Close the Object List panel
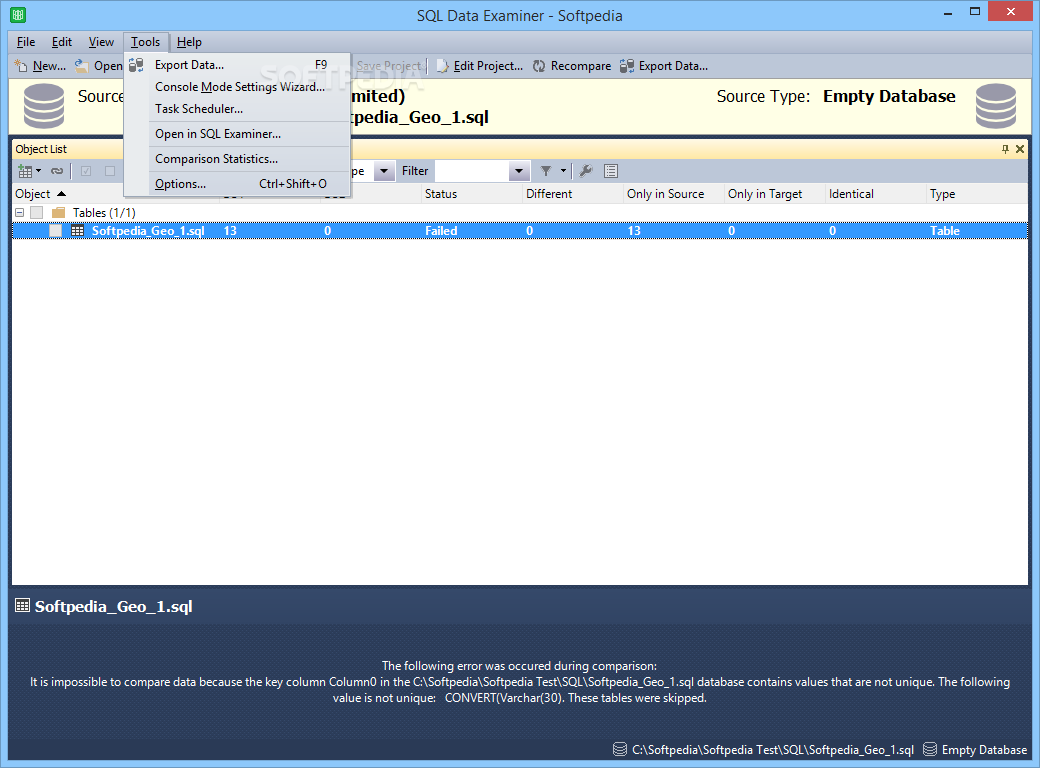The width and height of the screenshot is (1040, 768). point(1020,149)
